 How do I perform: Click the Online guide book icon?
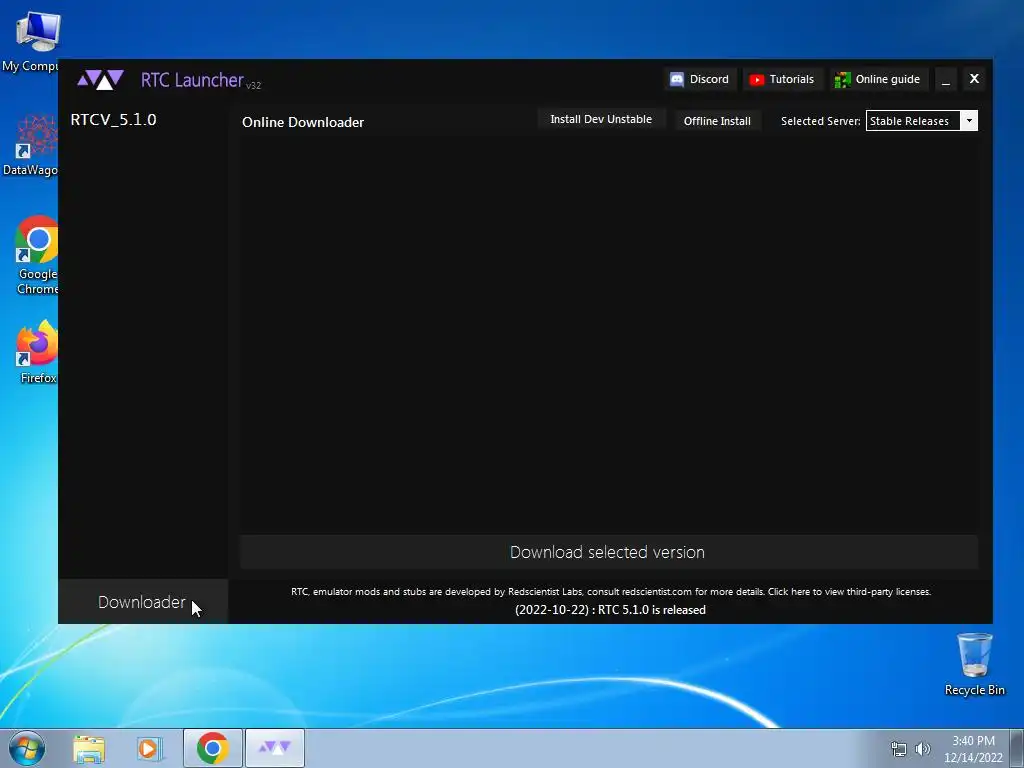(842, 80)
